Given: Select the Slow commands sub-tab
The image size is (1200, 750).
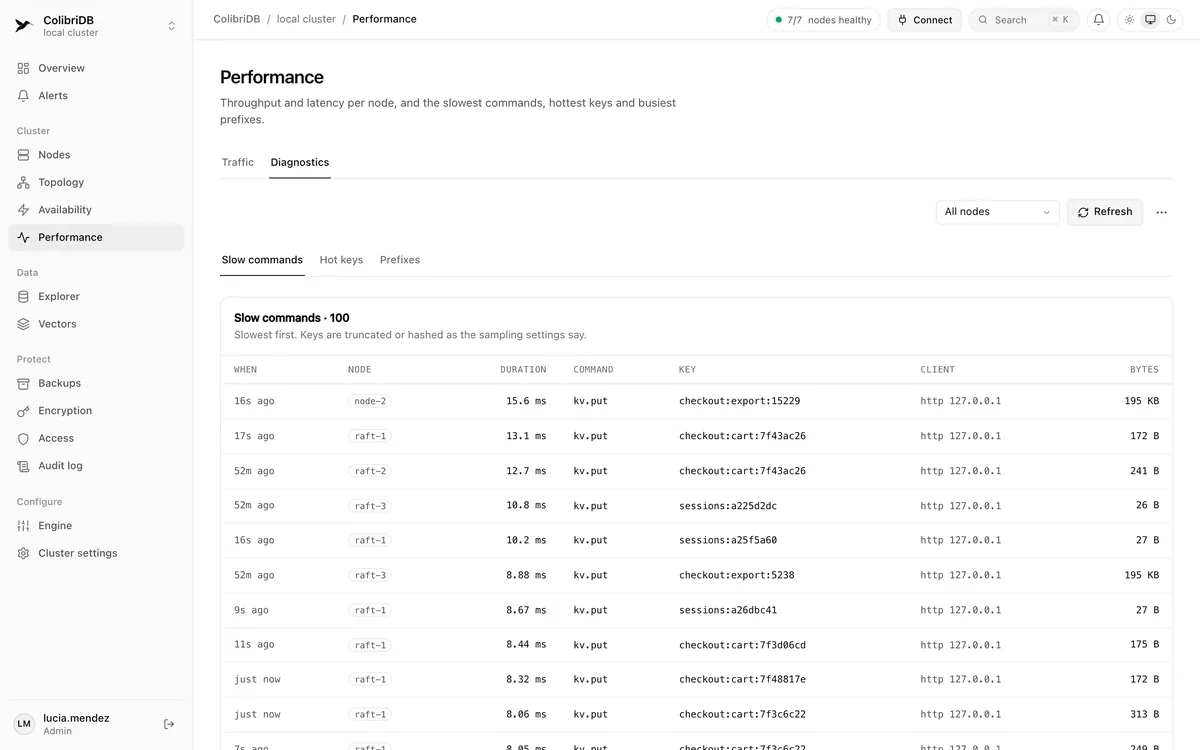Looking at the screenshot, I should pyautogui.click(x=262, y=260).
